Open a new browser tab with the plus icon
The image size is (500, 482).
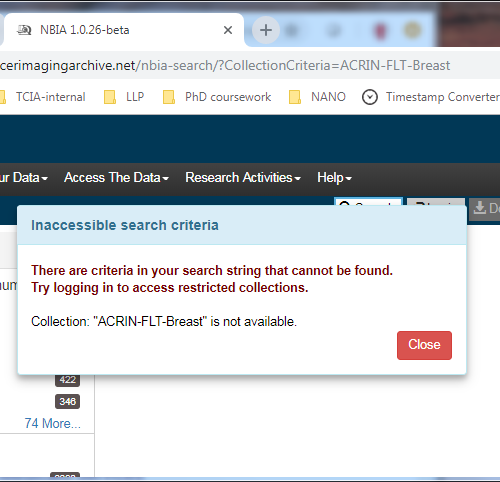click(266, 30)
